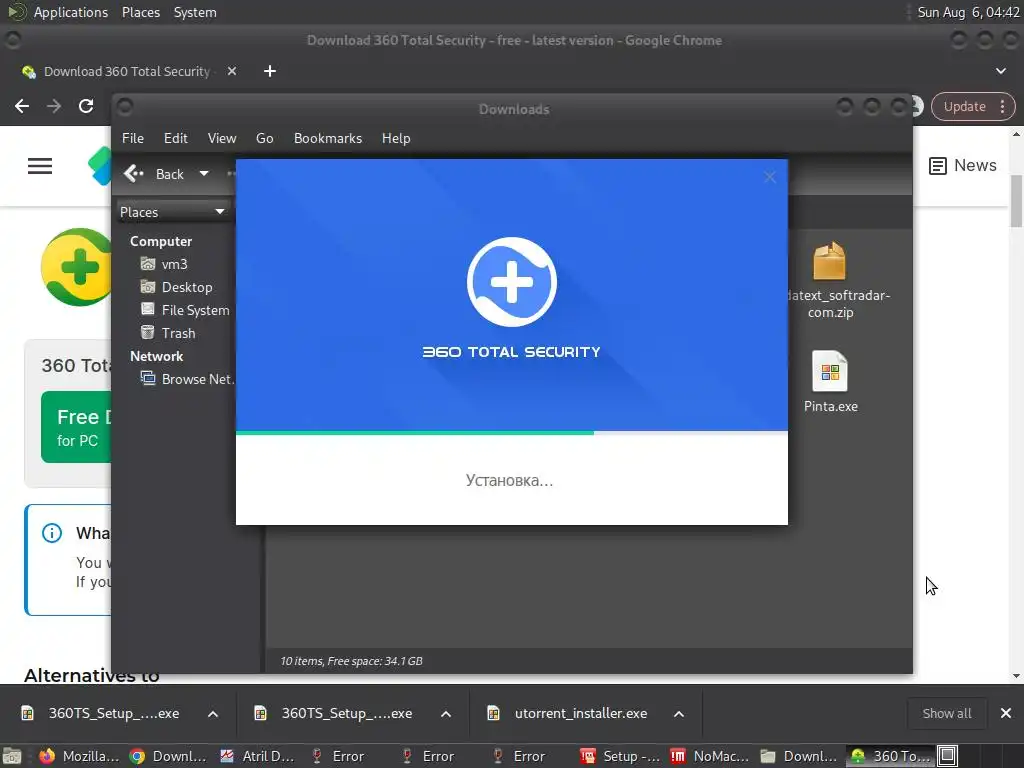Open a new Chrome tab with plus icon
This screenshot has width=1024, height=768.
(x=270, y=71)
